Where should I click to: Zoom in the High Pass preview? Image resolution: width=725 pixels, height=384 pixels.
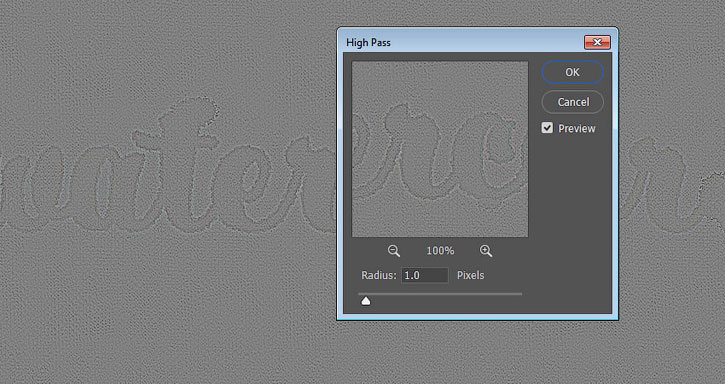[486, 251]
